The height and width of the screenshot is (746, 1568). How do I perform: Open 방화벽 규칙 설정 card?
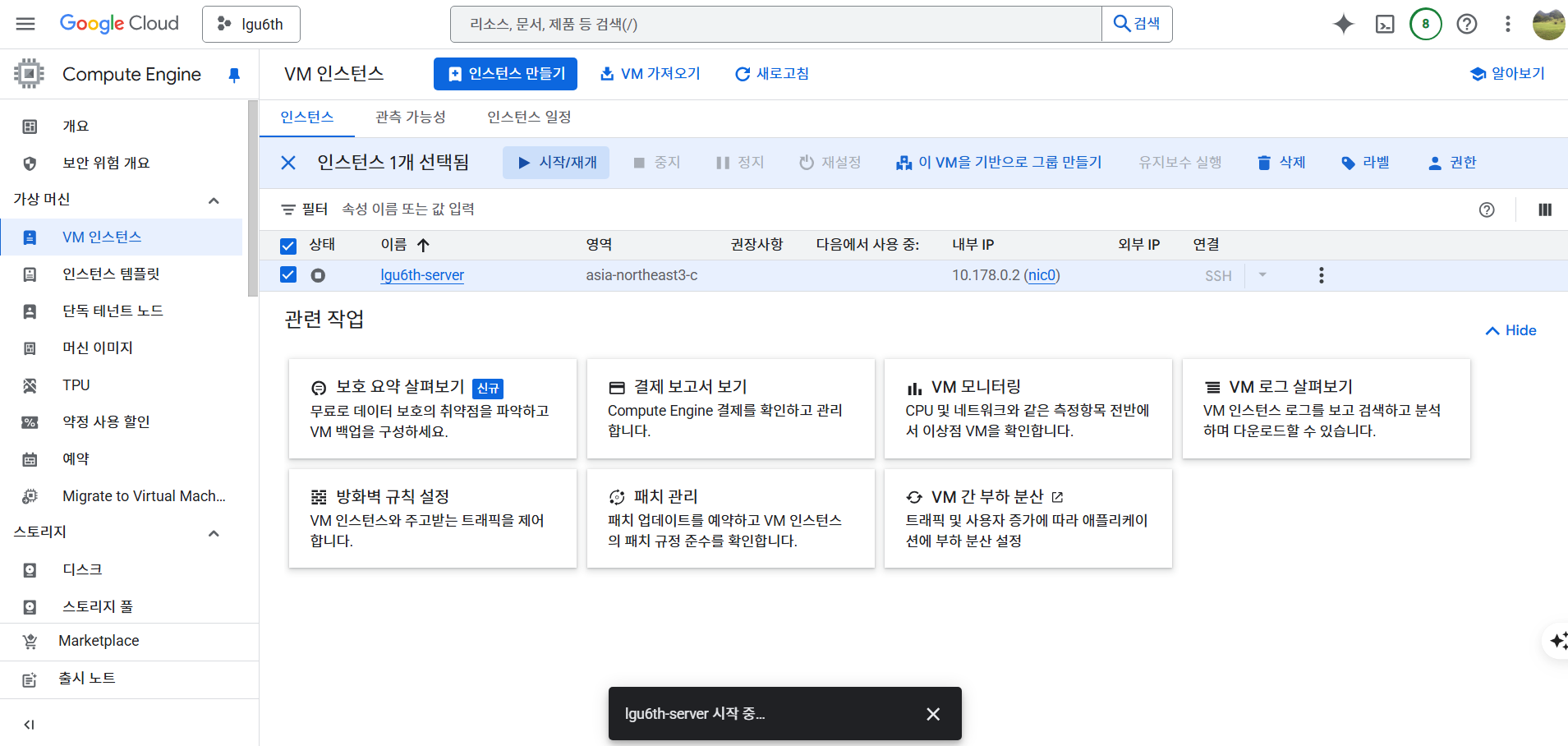click(433, 518)
